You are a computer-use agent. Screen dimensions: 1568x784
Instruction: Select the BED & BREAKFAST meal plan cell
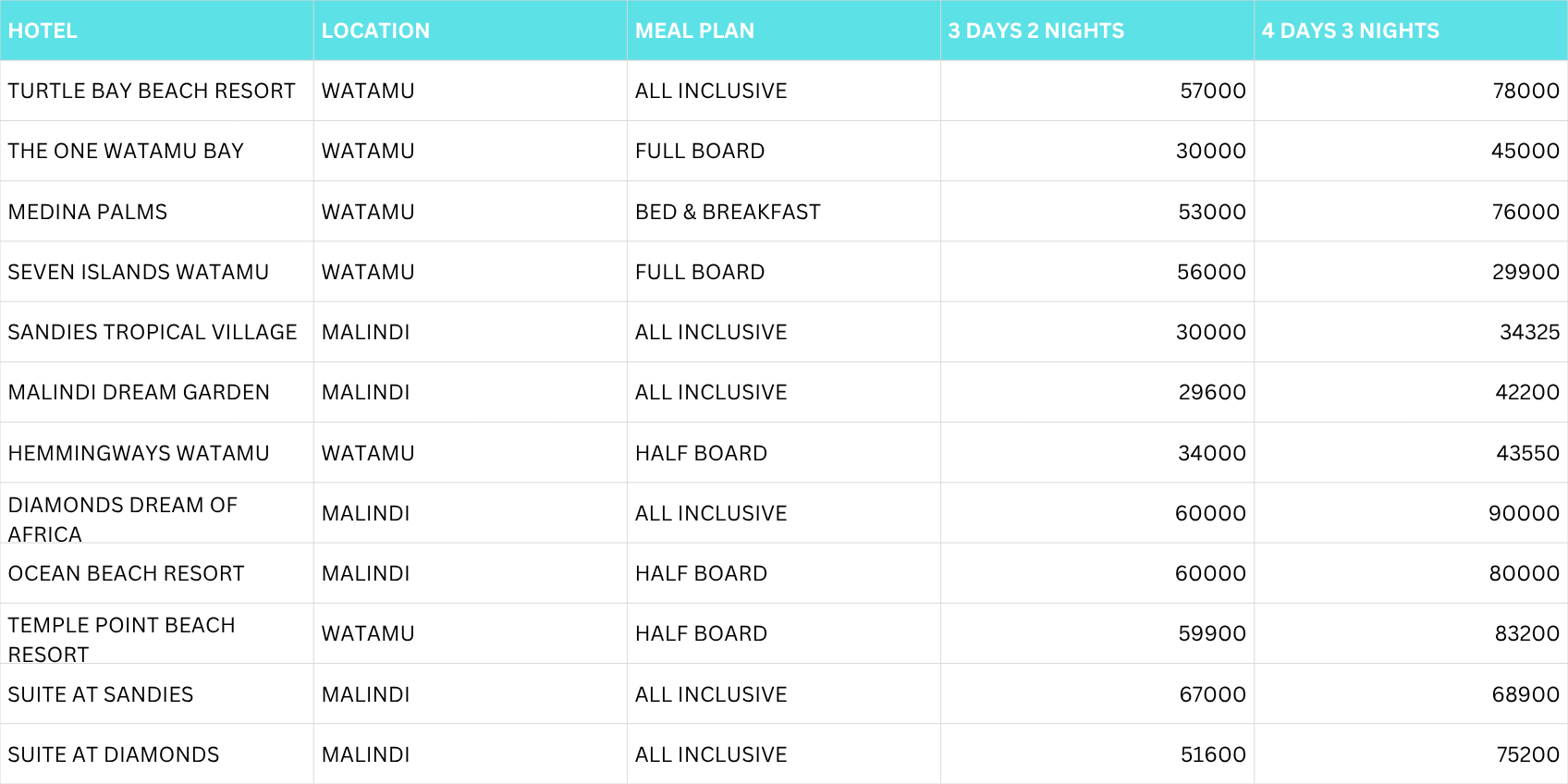(x=728, y=212)
